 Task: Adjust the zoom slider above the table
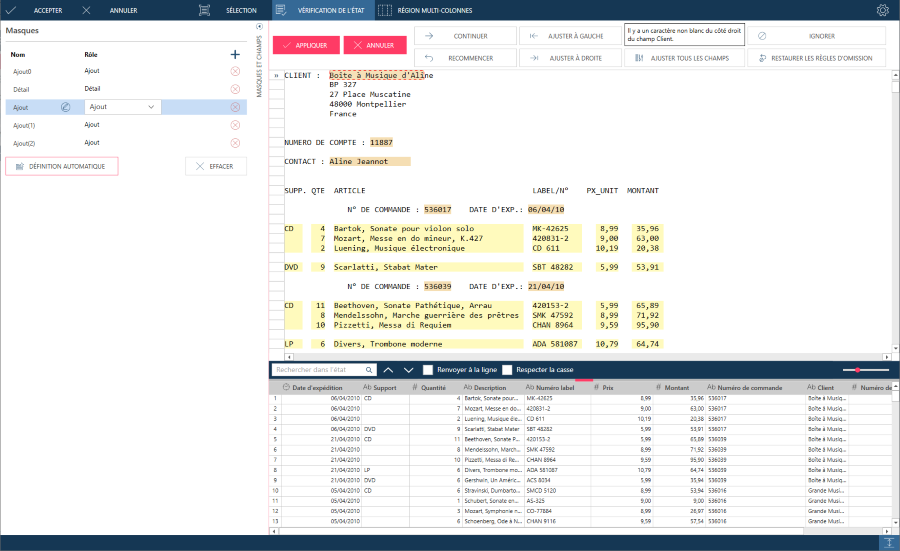click(857, 370)
